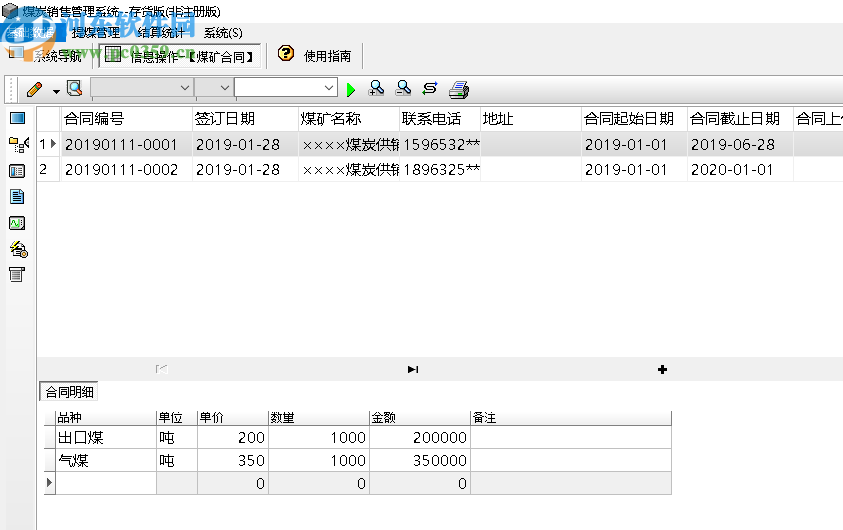Click the 品种 detail column header
The width and height of the screenshot is (843, 530).
click(x=106, y=418)
